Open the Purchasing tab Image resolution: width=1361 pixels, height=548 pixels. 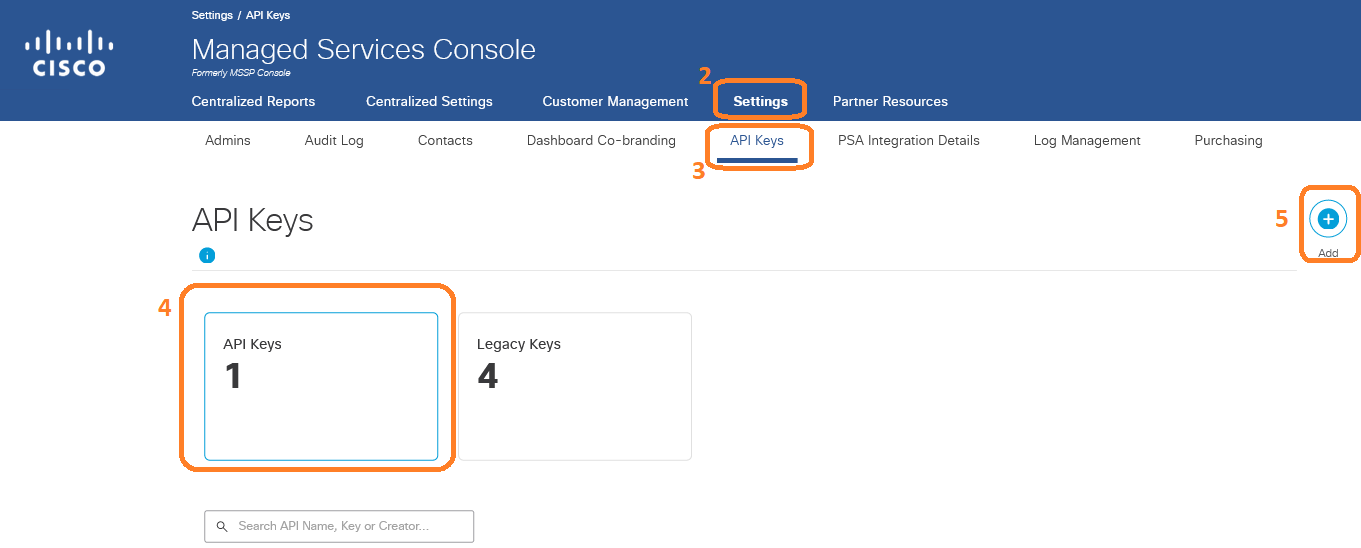coord(1228,140)
